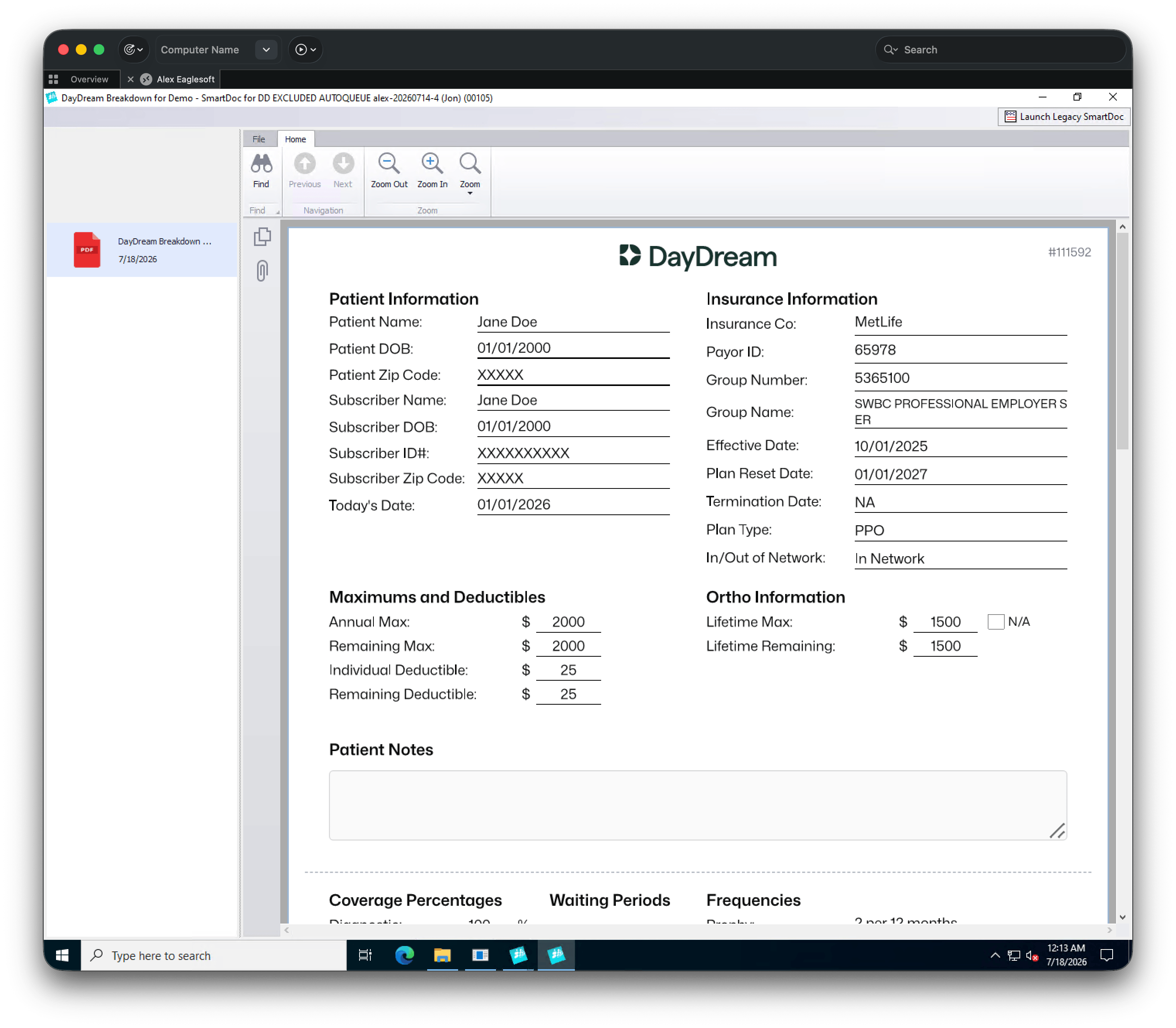This screenshot has height=1028, width=1176.
Task: Show hidden system tray icons
Action: (995, 955)
